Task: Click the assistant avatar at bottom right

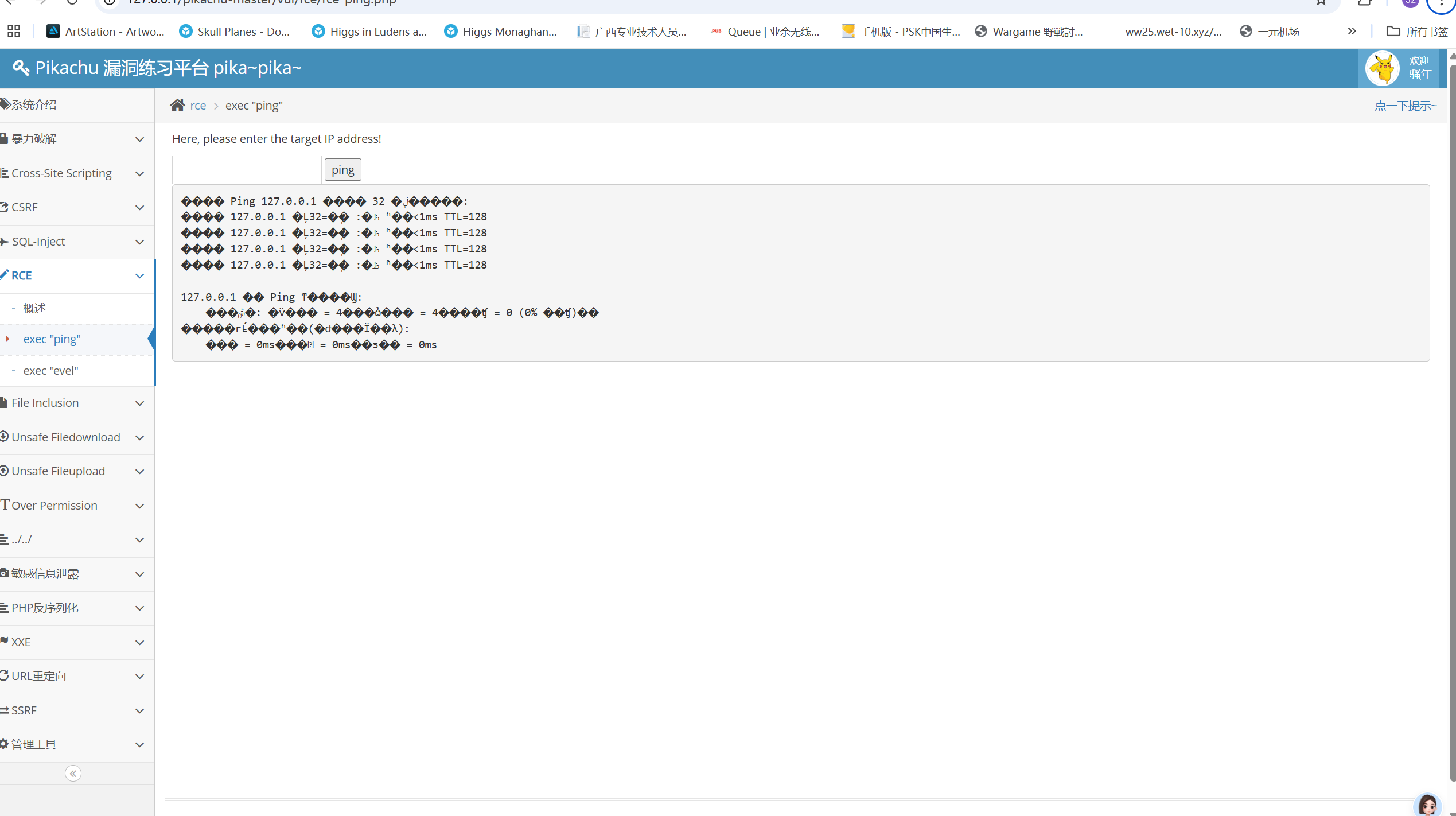Action: [1428, 805]
